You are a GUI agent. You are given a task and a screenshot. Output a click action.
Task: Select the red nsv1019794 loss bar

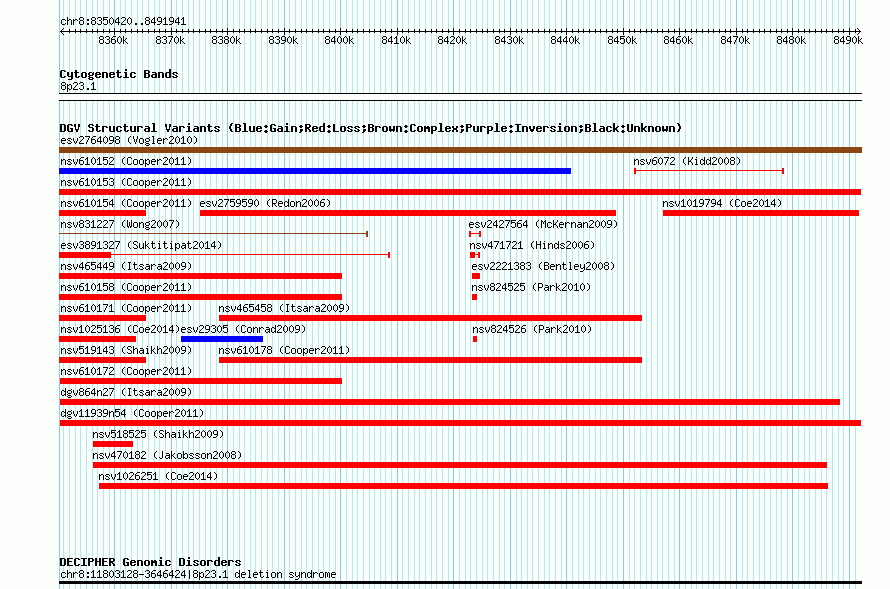(x=761, y=213)
